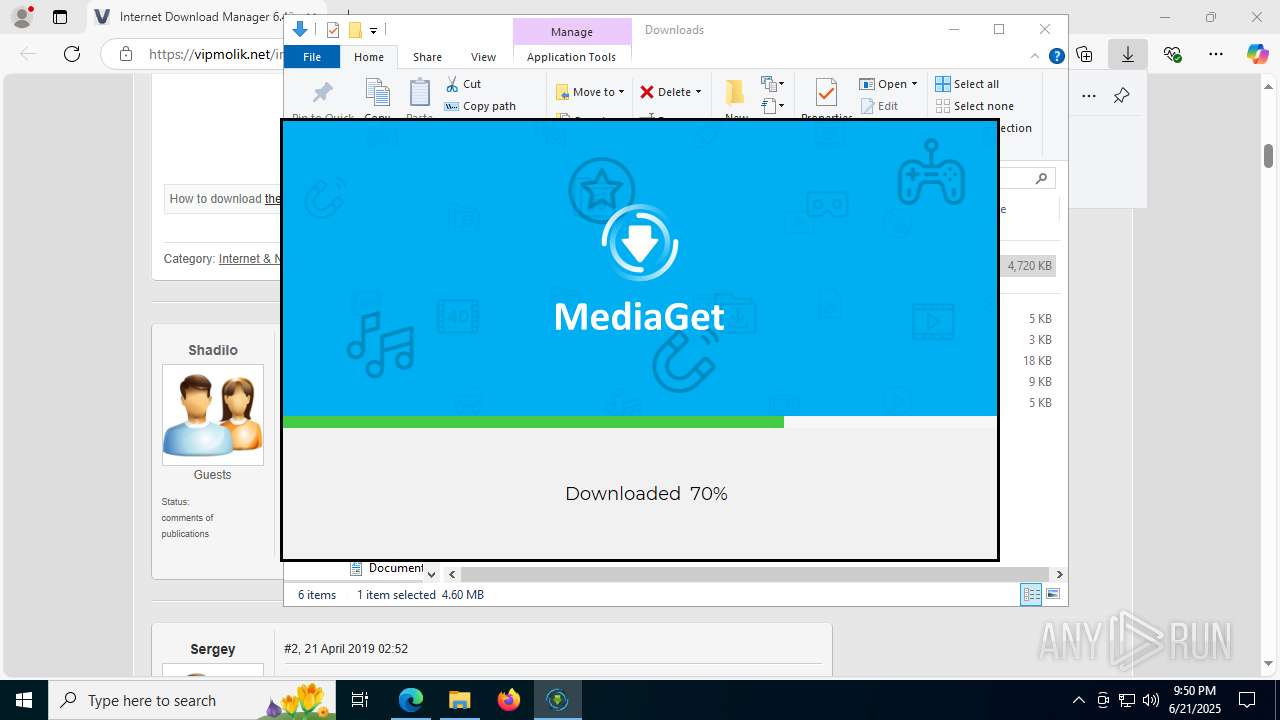Click the taskbar search box
1280x720 pixels.
[x=192, y=700]
